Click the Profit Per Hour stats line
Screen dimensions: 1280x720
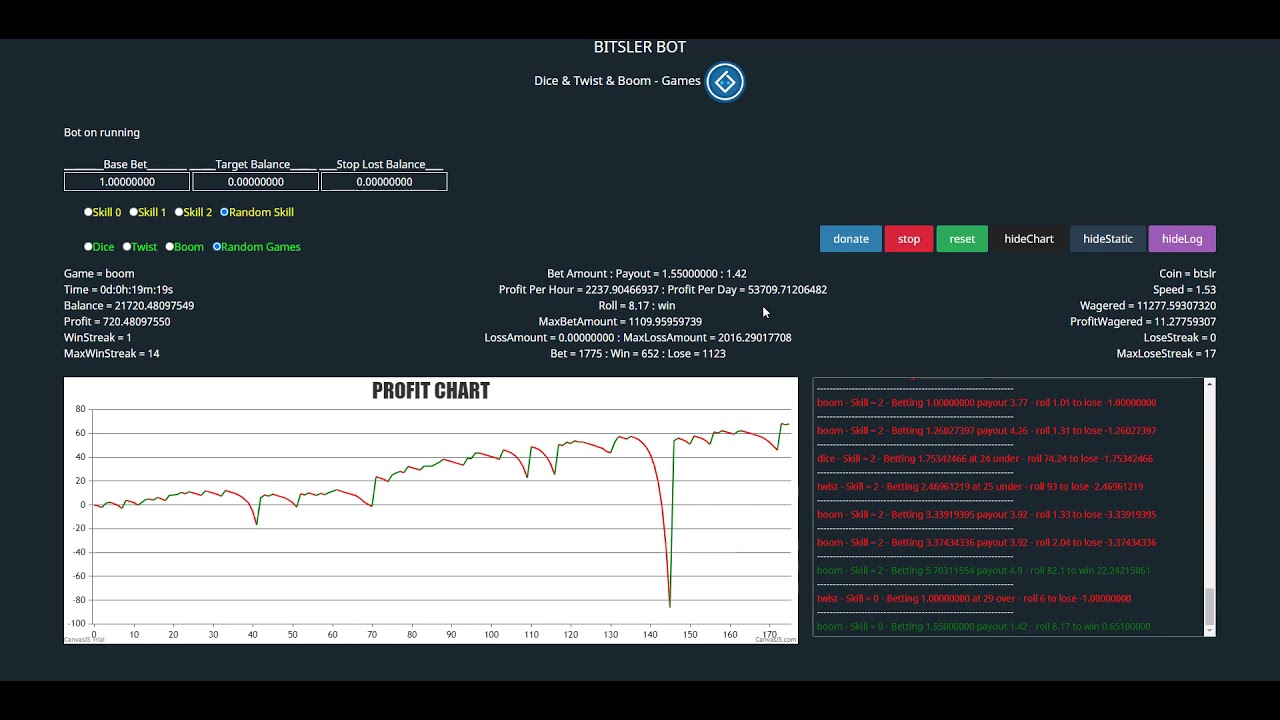point(663,289)
